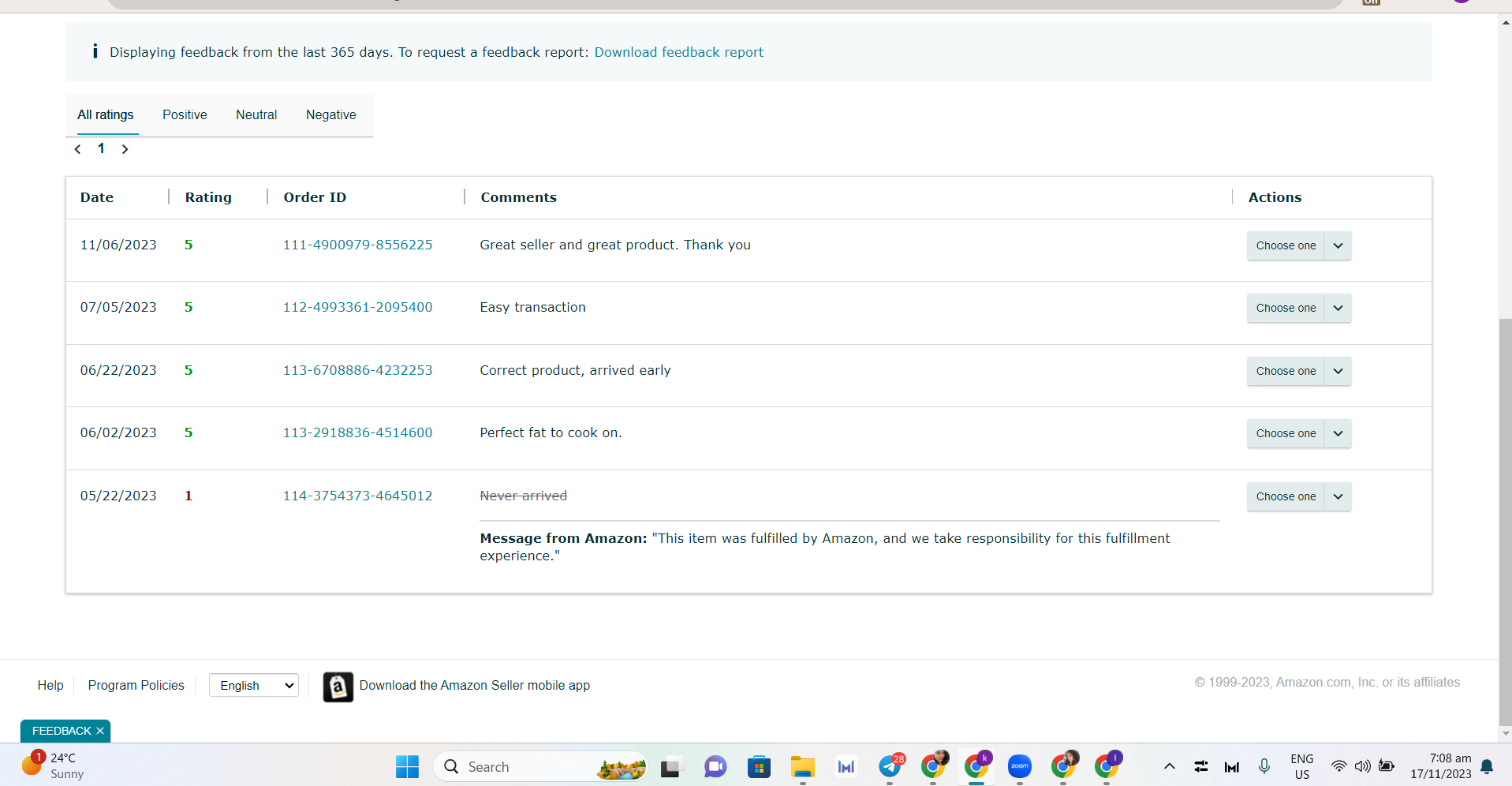Expand action dropdown arrow for 06/22/2023 row

[1338, 371]
